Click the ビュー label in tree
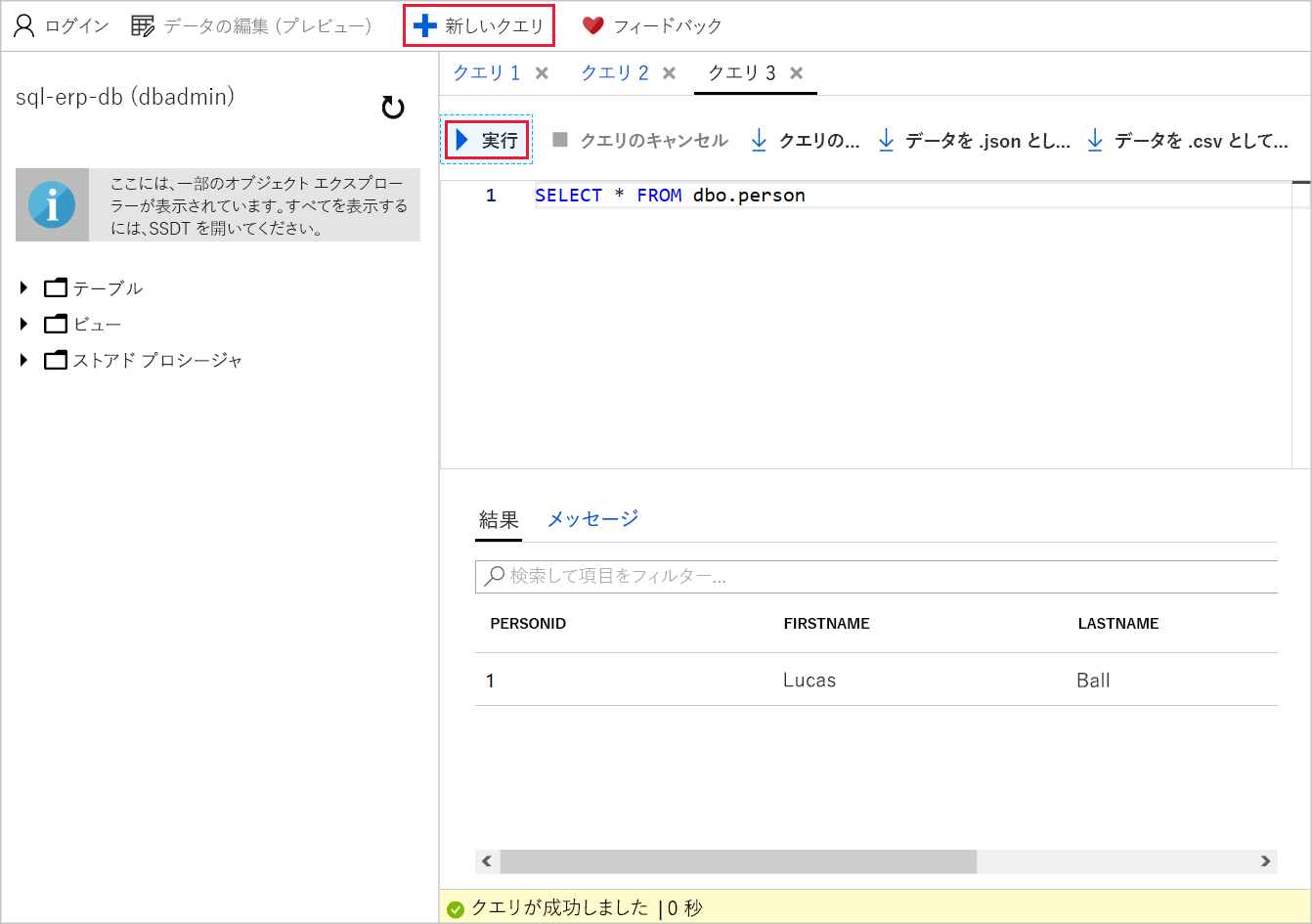The height and width of the screenshot is (924, 1312). point(97,325)
